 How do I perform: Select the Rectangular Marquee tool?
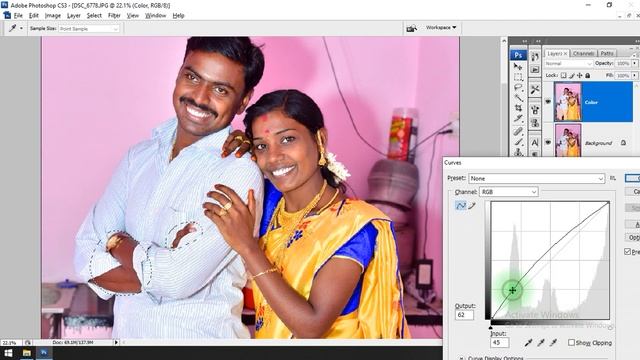pos(518,77)
